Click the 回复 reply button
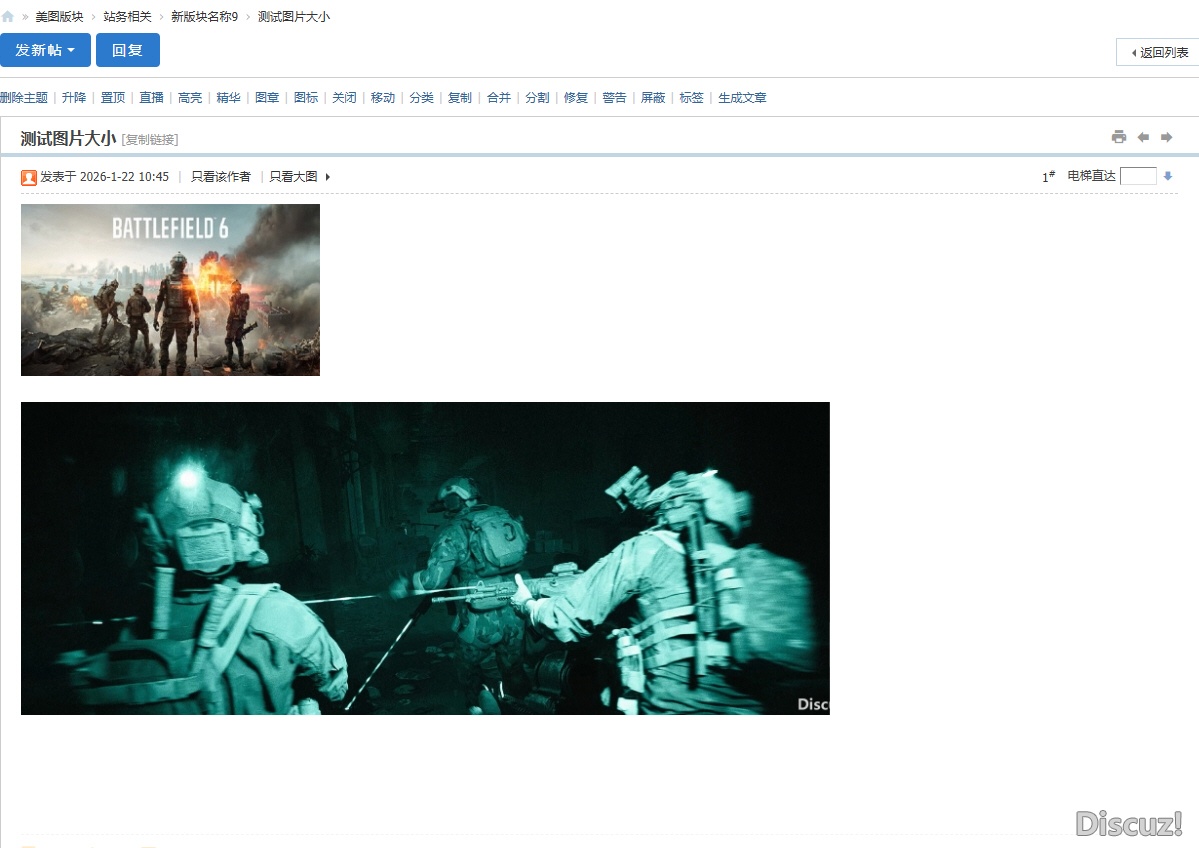Screen dimensions: 1199x848 127,50
